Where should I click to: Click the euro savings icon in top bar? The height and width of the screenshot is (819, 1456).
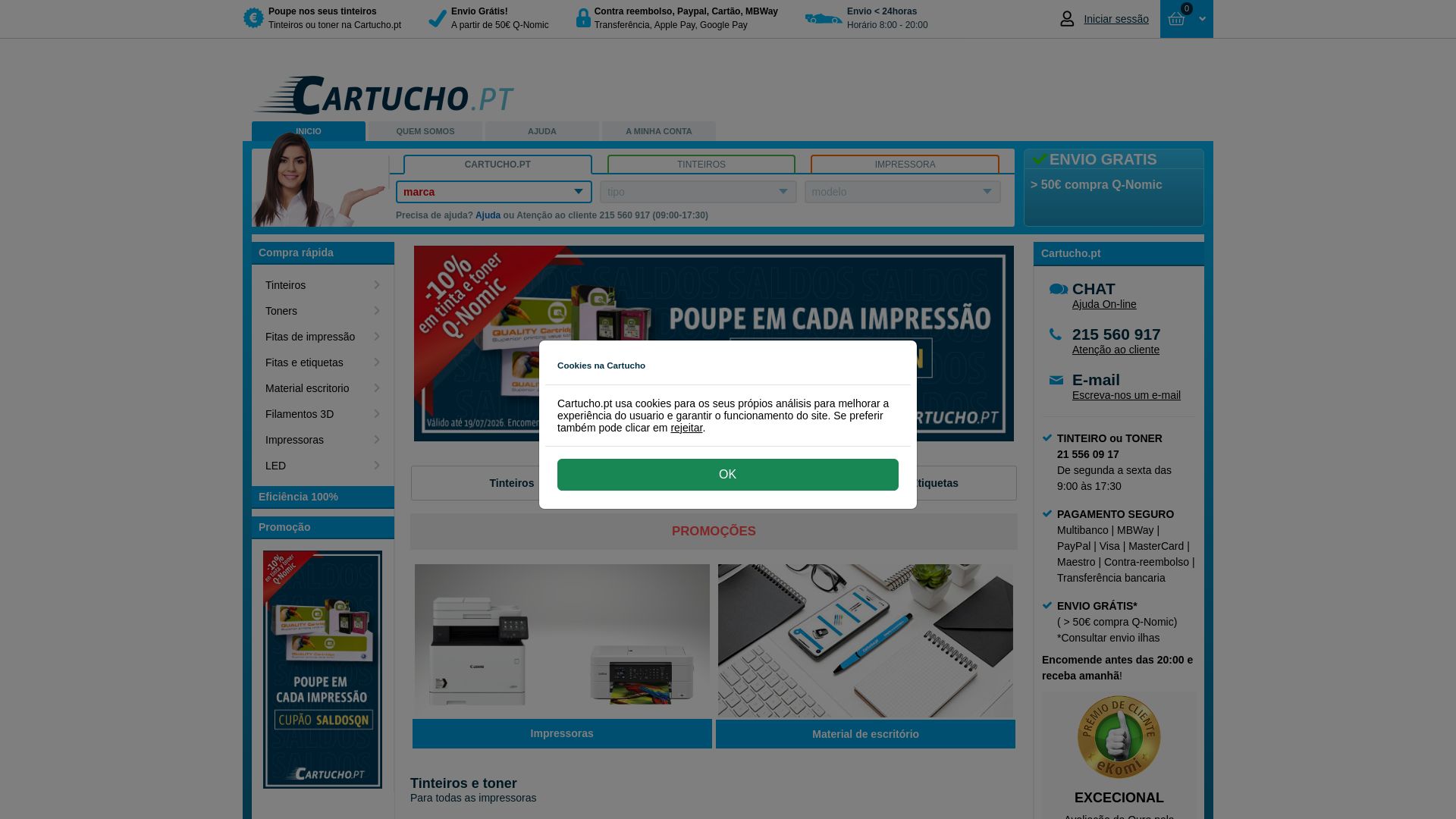[253, 17]
